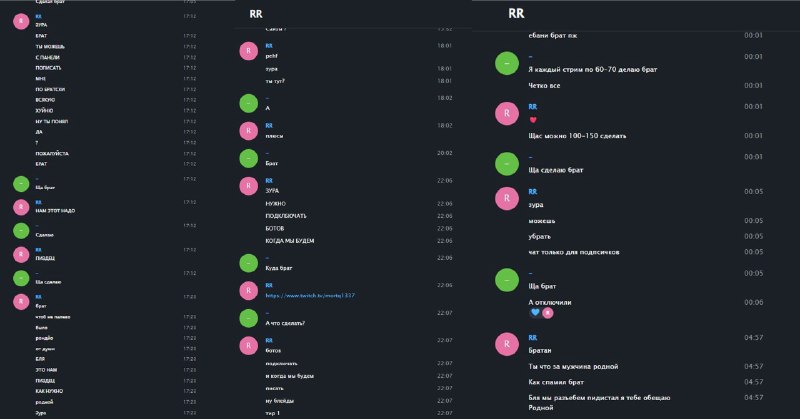Image resolution: width=800 pixels, height=419 pixels.
Task: Click the blue heart reaction under "А отключили"
Action: tap(535, 313)
